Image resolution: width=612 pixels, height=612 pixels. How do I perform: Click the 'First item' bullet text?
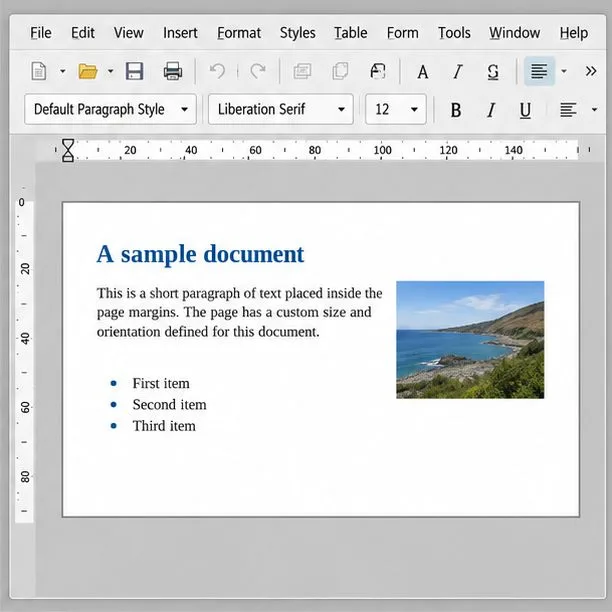tap(161, 383)
